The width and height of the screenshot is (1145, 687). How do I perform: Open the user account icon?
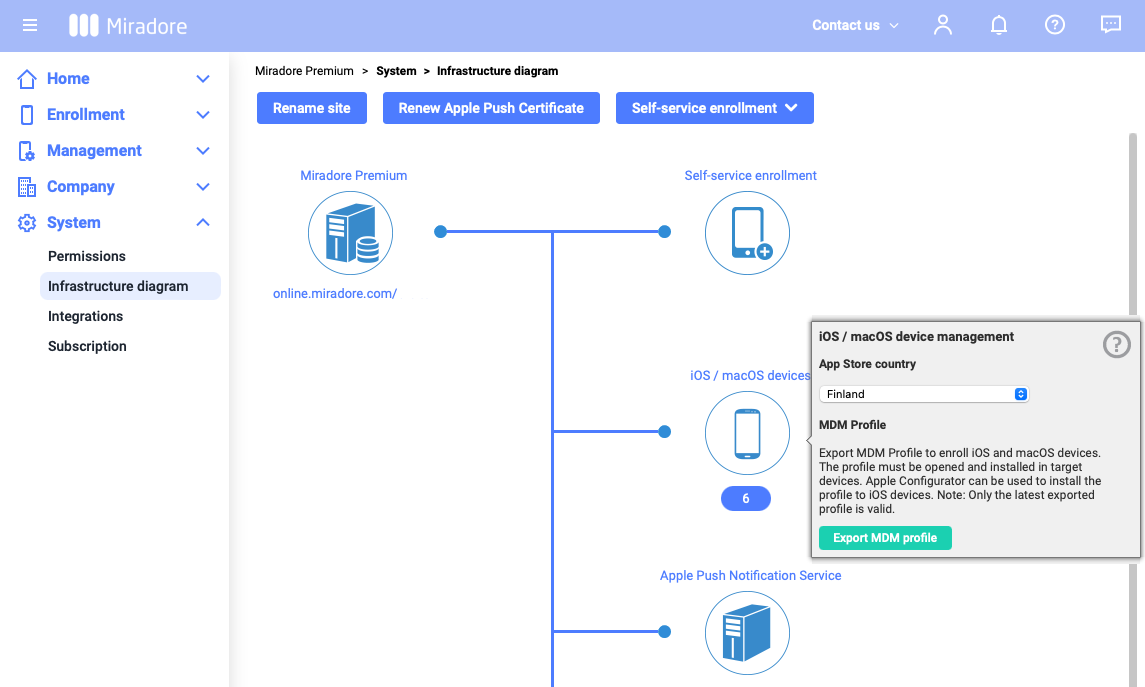tap(943, 26)
